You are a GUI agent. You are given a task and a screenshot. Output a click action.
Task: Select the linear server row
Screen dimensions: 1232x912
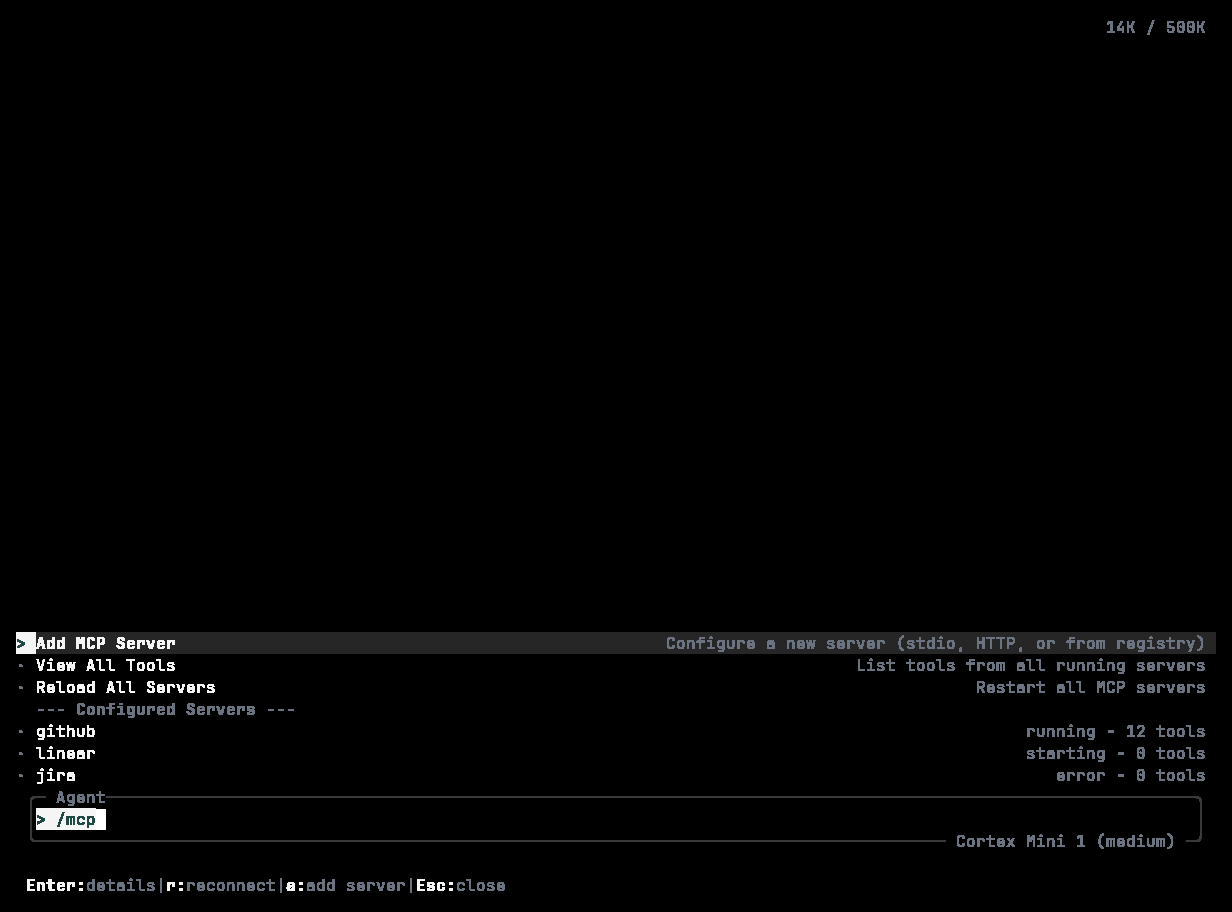[616, 753]
